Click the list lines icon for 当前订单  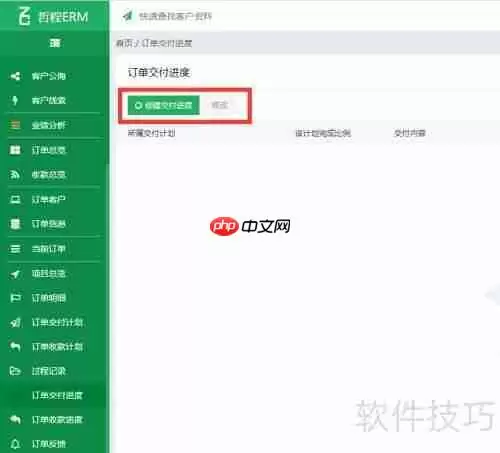(x=15, y=249)
